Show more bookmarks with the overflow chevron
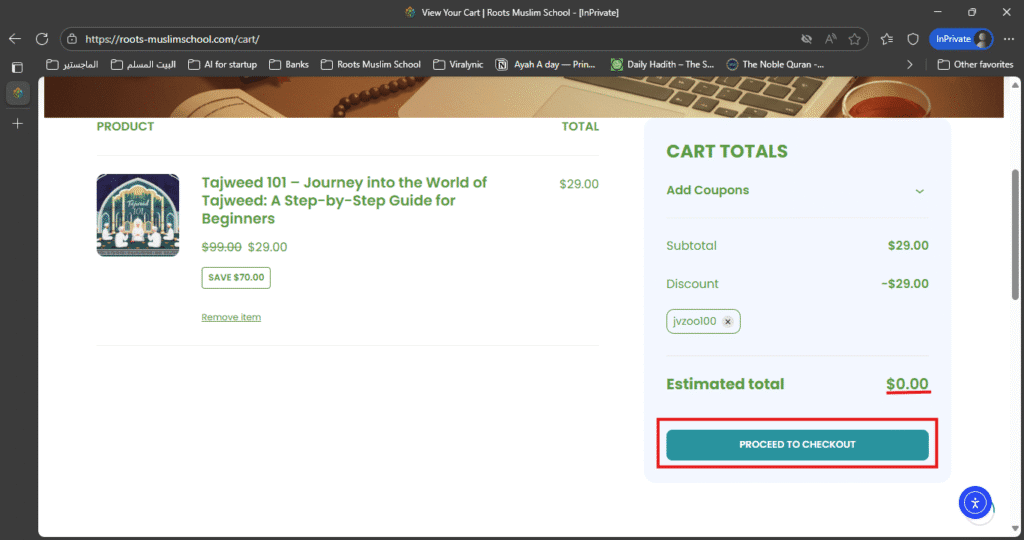1024x540 pixels. pyautogui.click(x=909, y=65)
